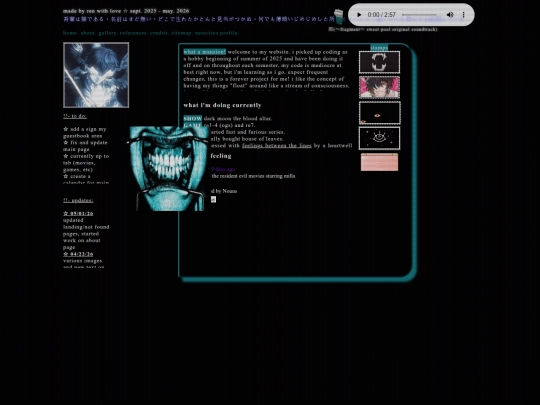
Task: Open the references nav link
Action: tap(133, 33)
